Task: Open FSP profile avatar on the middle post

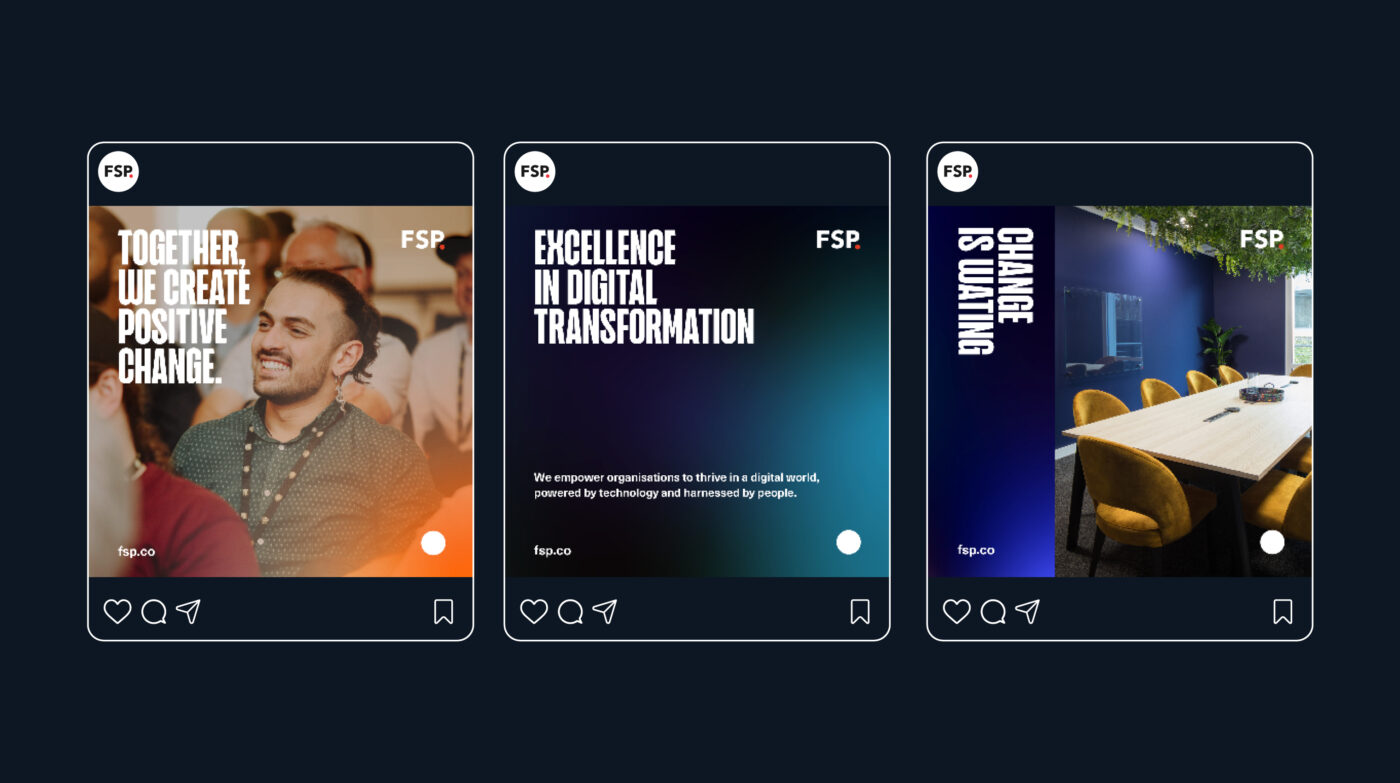Action: [x=535, y=172]
